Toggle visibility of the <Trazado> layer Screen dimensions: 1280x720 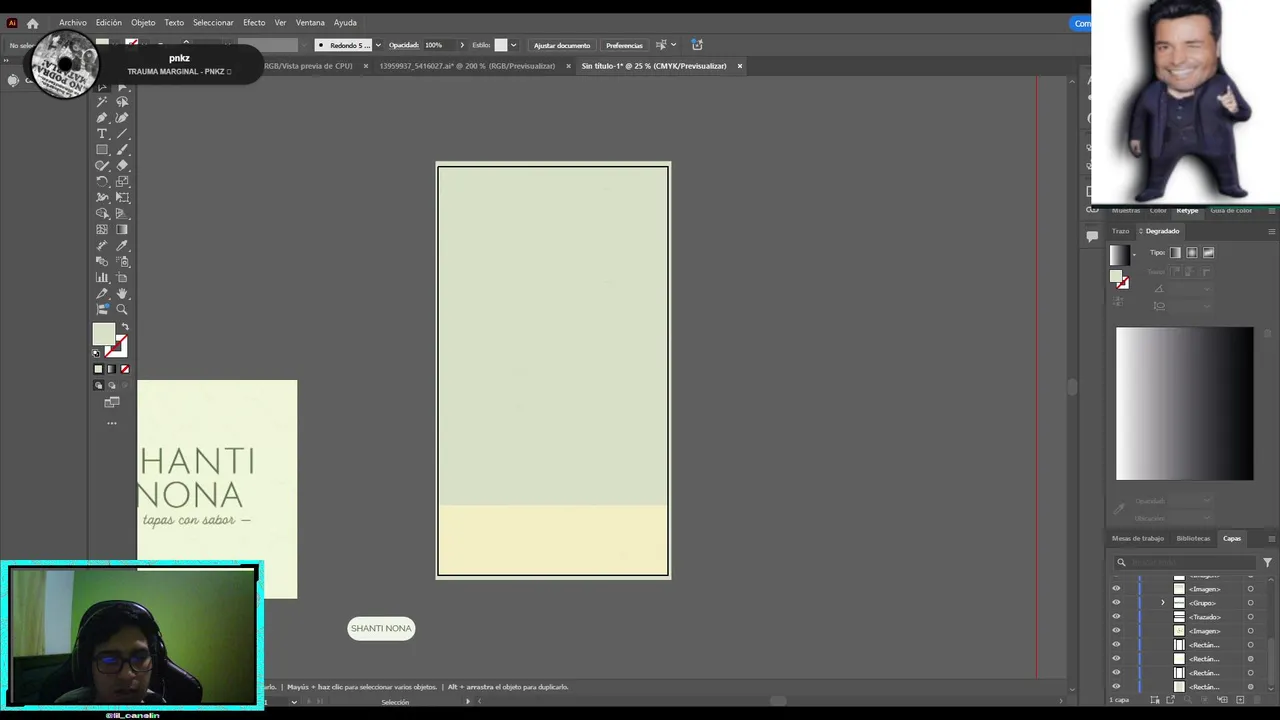pyautogui.click(x=1116, y=617)
